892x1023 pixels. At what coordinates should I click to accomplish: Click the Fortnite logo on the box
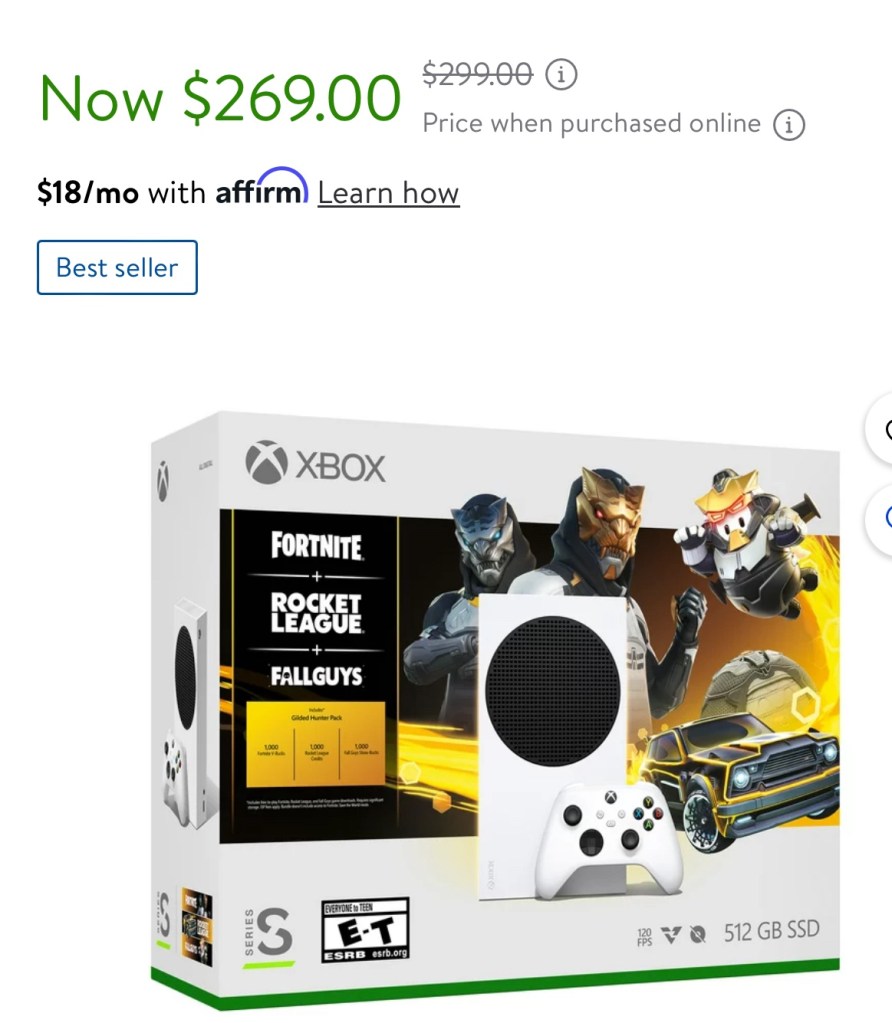[316, 545]
